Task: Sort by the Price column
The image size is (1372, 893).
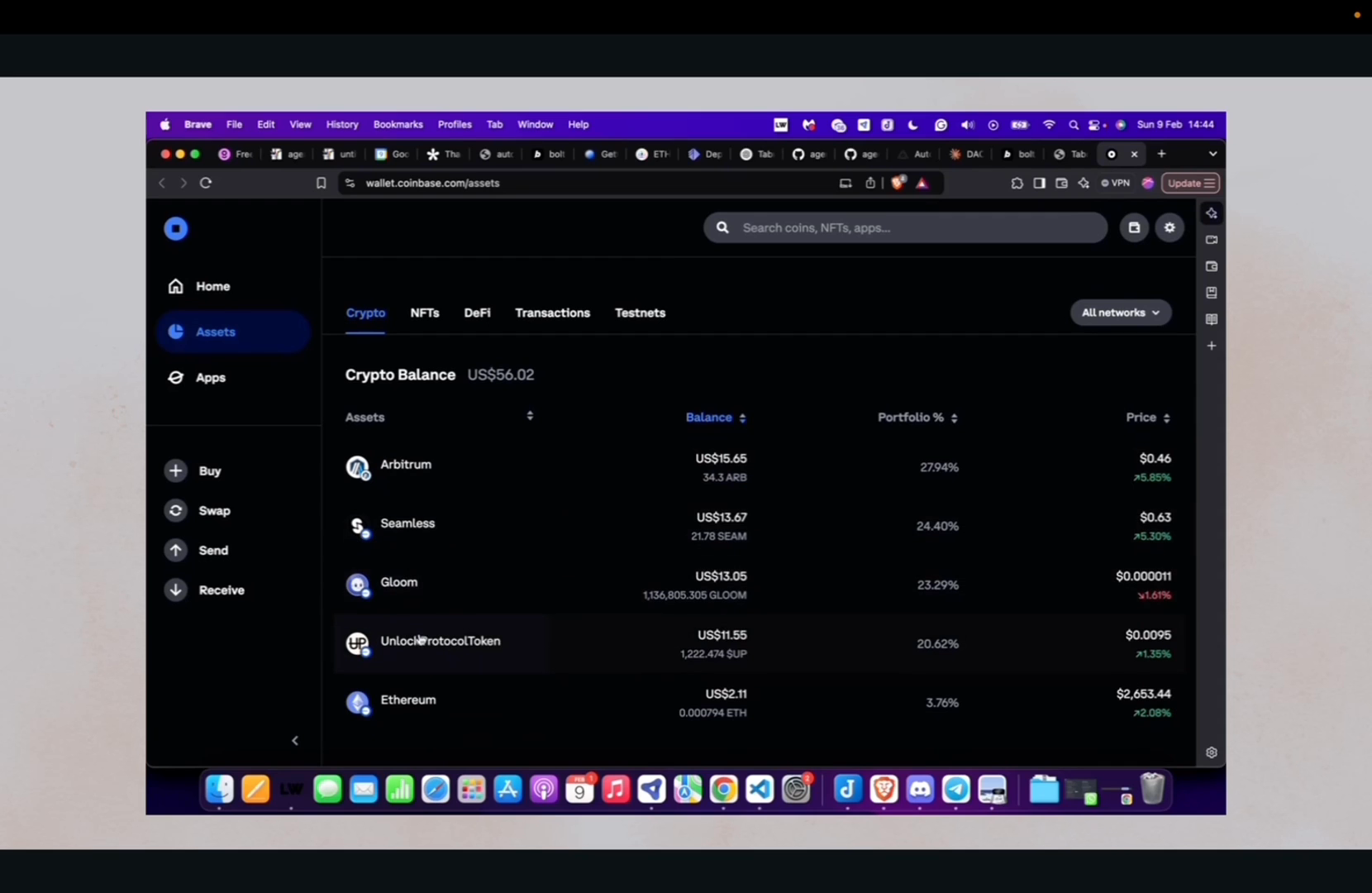Action: [1148, 418]
